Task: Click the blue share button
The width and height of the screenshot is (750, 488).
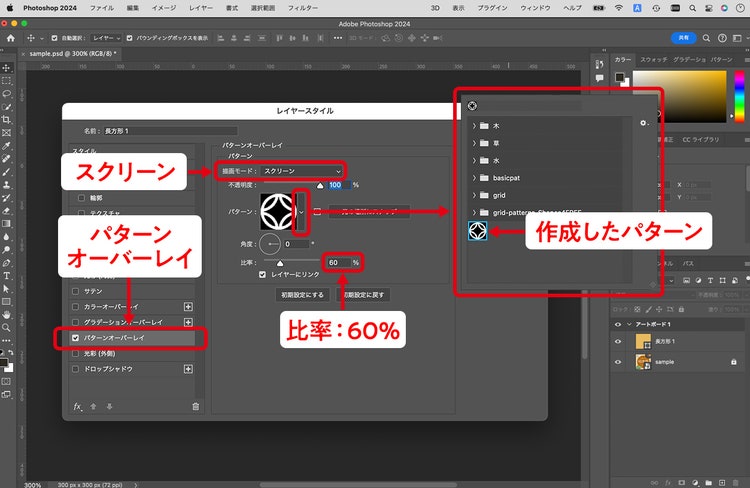Action: [684, 38]
